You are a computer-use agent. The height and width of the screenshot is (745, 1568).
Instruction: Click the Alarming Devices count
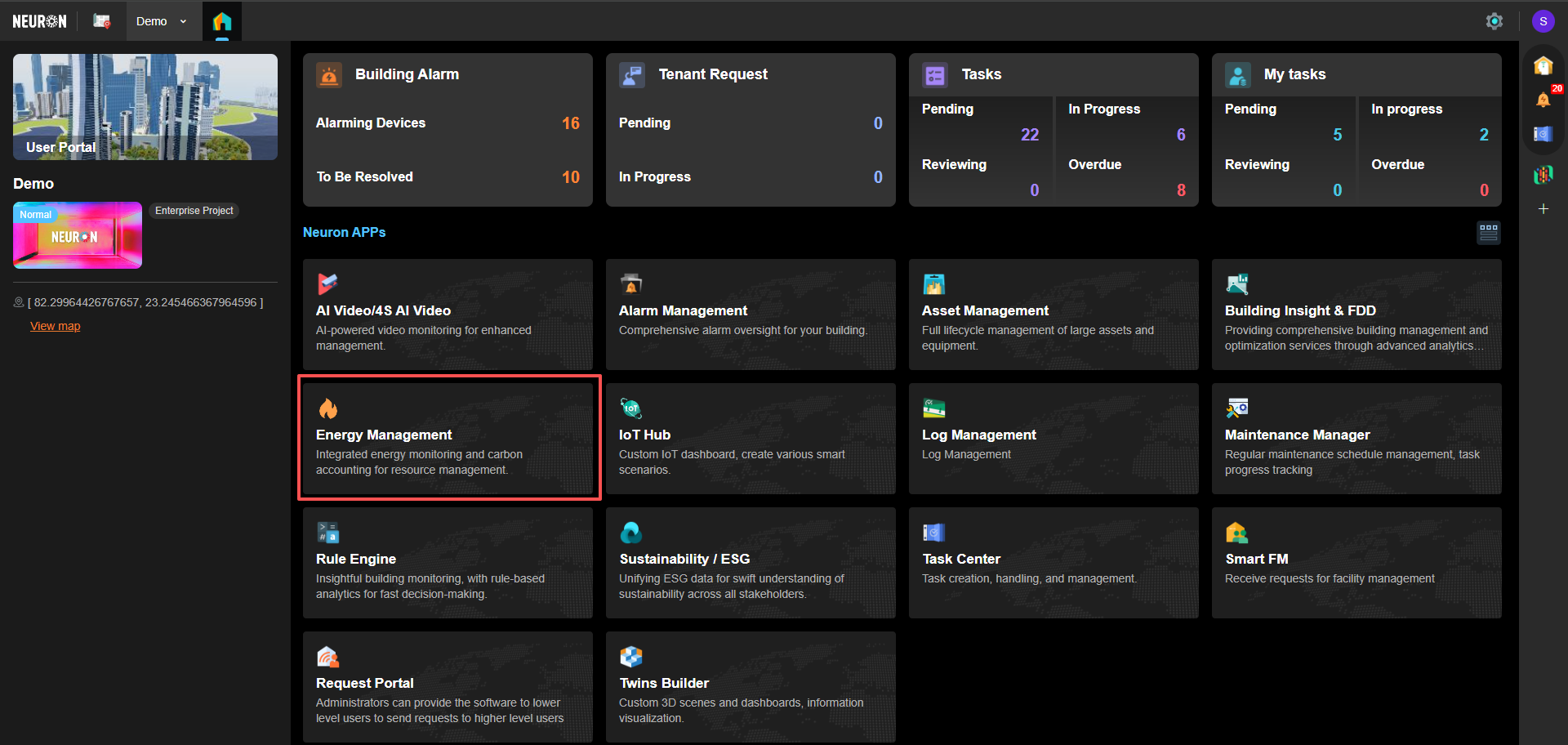click(570, 123)
